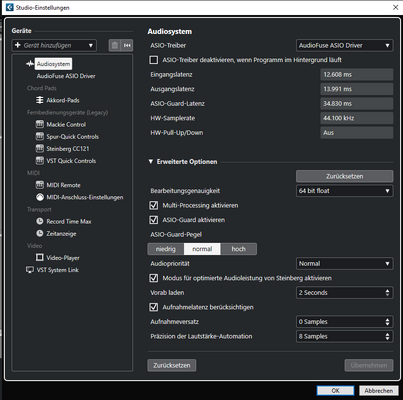Select the Akkord-Pads icon entry

pyautogui.click(x=40, y=100)
